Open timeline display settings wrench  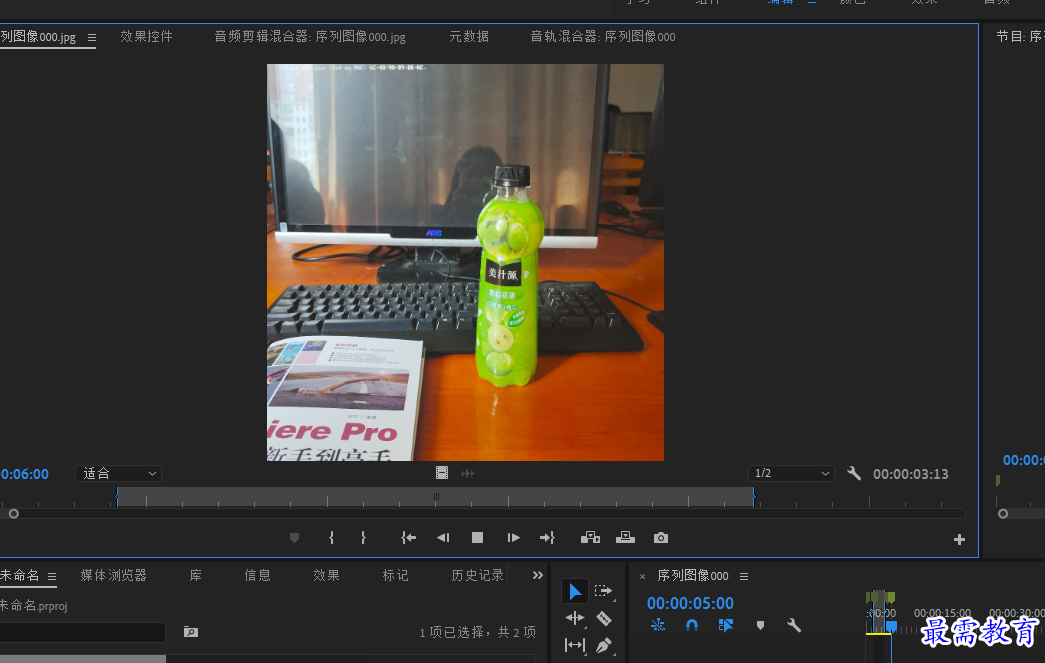tap(793, 625)
